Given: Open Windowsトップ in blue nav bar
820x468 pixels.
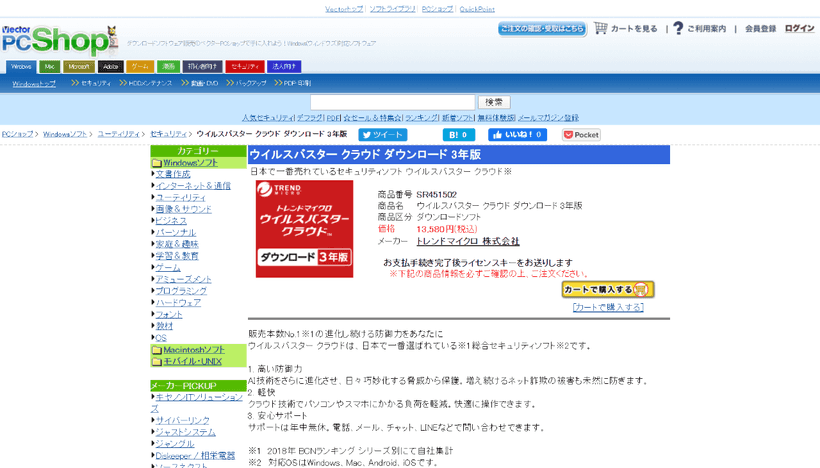Looking at the screenshot, I should pyautogui.click(x=34, y=84).
